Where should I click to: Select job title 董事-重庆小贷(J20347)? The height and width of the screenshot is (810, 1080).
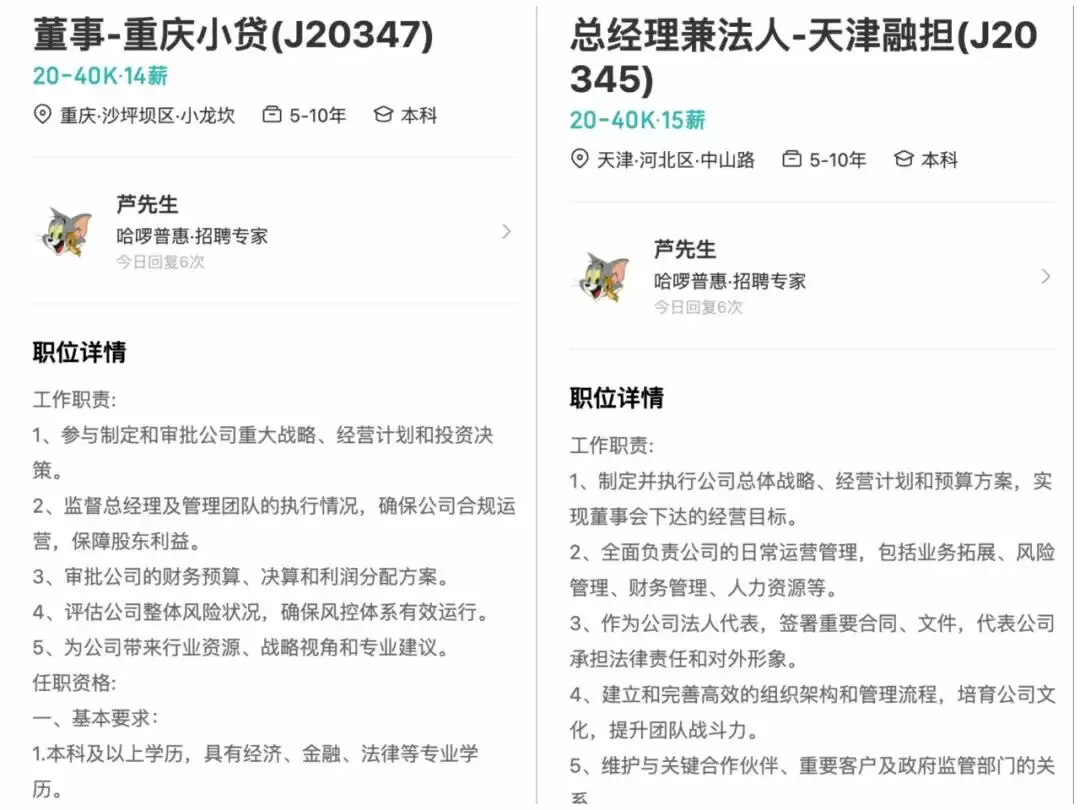coord(233,34)
